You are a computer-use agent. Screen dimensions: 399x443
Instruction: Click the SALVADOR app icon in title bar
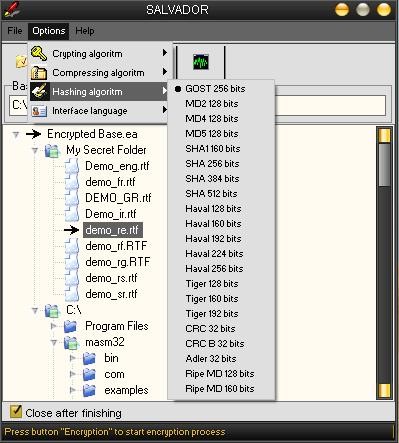coord(11,9)
